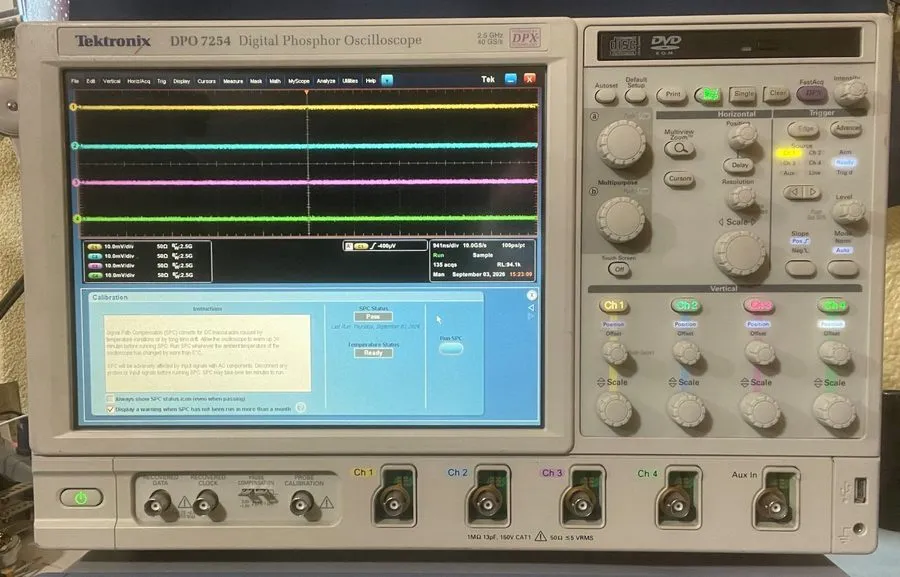The image size is (900, 577).
Task: Toggle the blue Ch 2 vertical button
Action: [686, 305]
